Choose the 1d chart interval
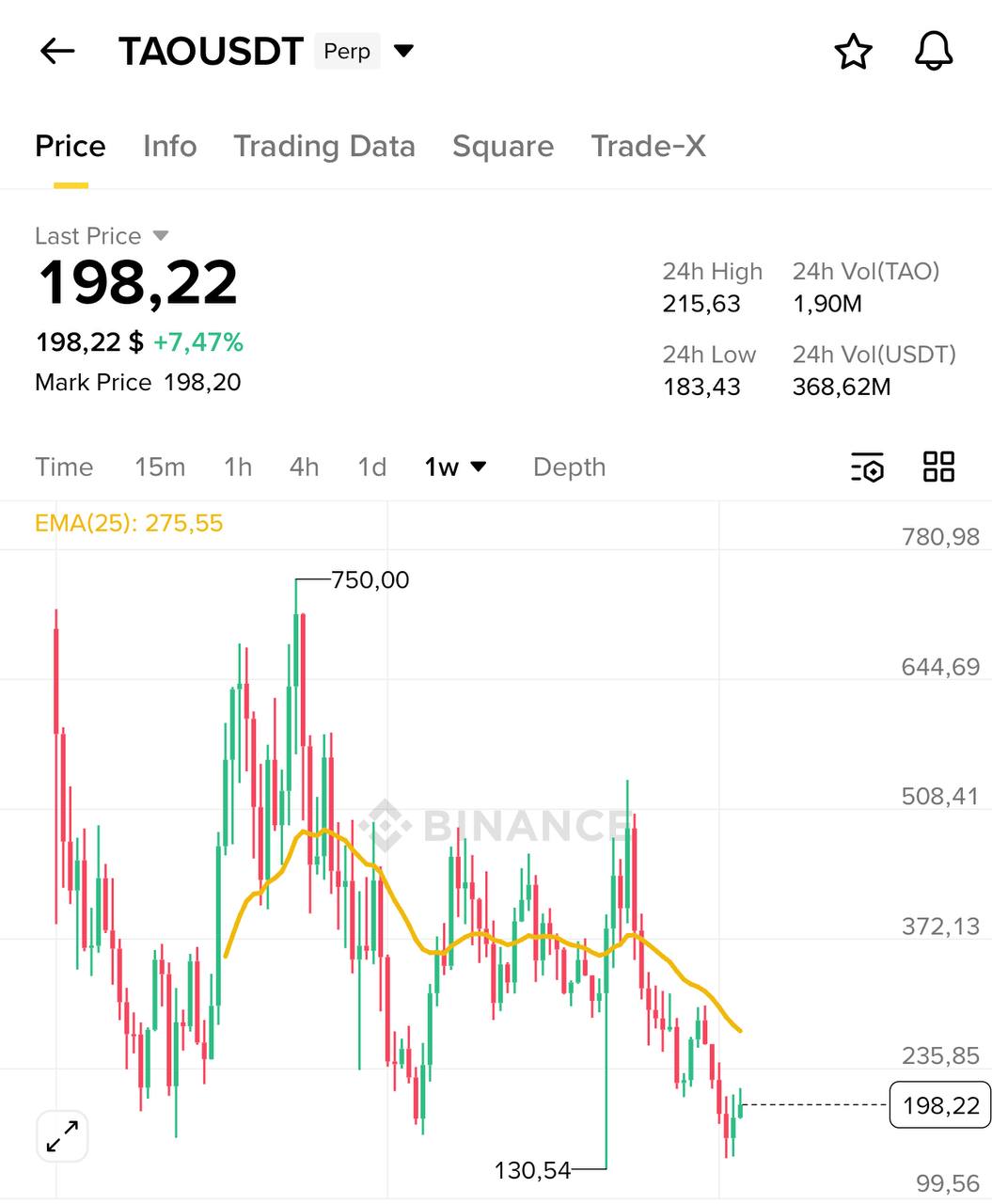The height and width of the screenshot is (1204, 992). (371, 467)
